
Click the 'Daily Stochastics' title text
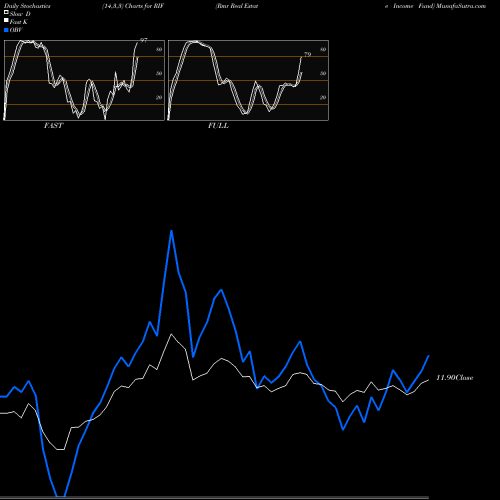(27, 6)
